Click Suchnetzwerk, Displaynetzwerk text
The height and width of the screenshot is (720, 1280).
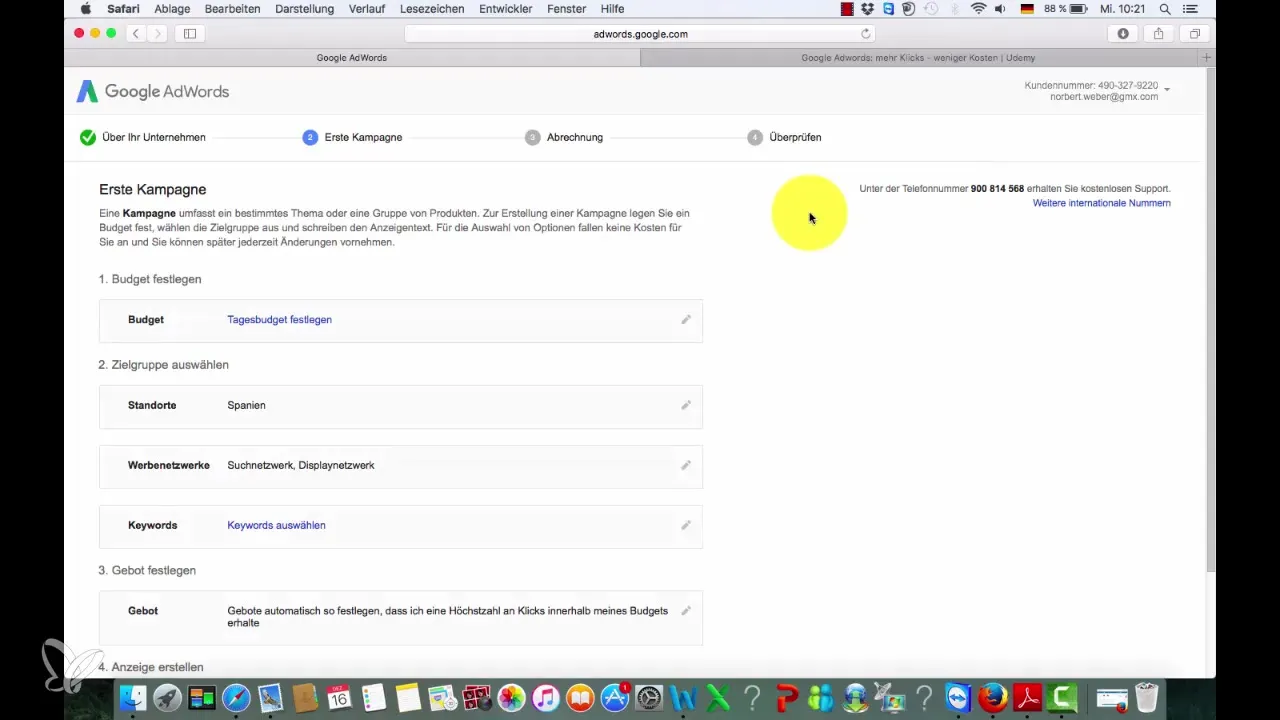click(x=301, y=466)
